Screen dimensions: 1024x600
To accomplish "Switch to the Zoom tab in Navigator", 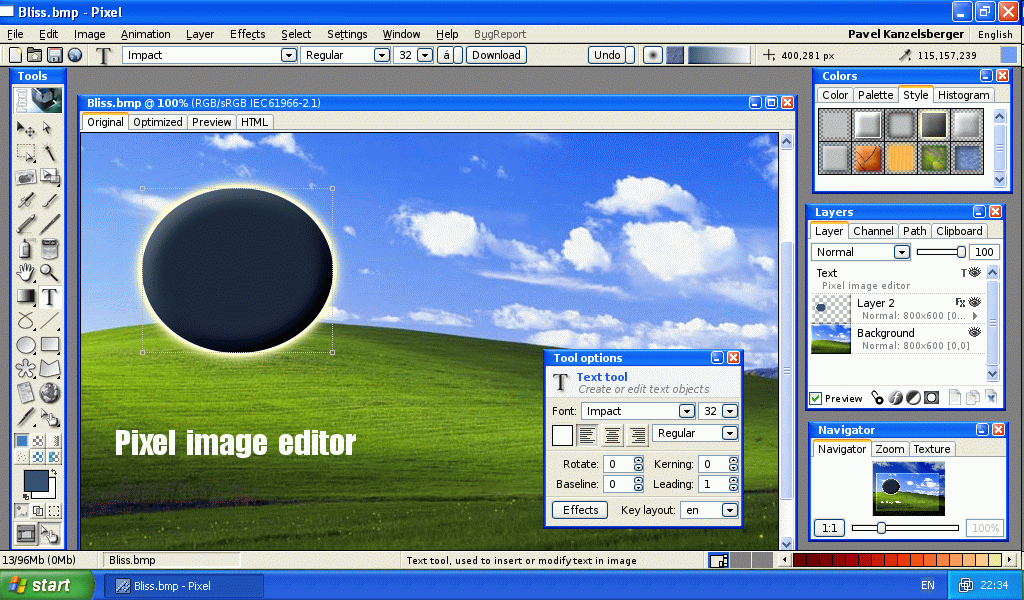I will [x=890, y=449].
